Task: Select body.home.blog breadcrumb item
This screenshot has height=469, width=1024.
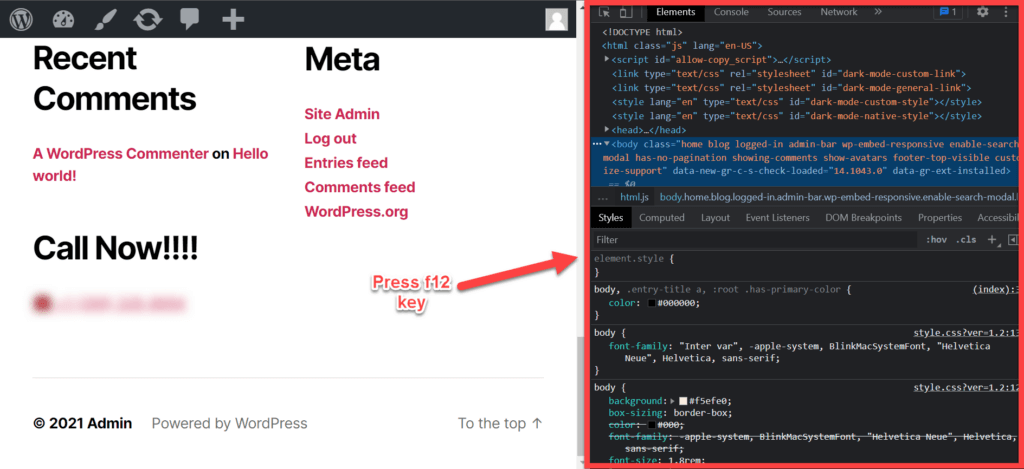Action: pyautogui.click(x=839, y=197)
